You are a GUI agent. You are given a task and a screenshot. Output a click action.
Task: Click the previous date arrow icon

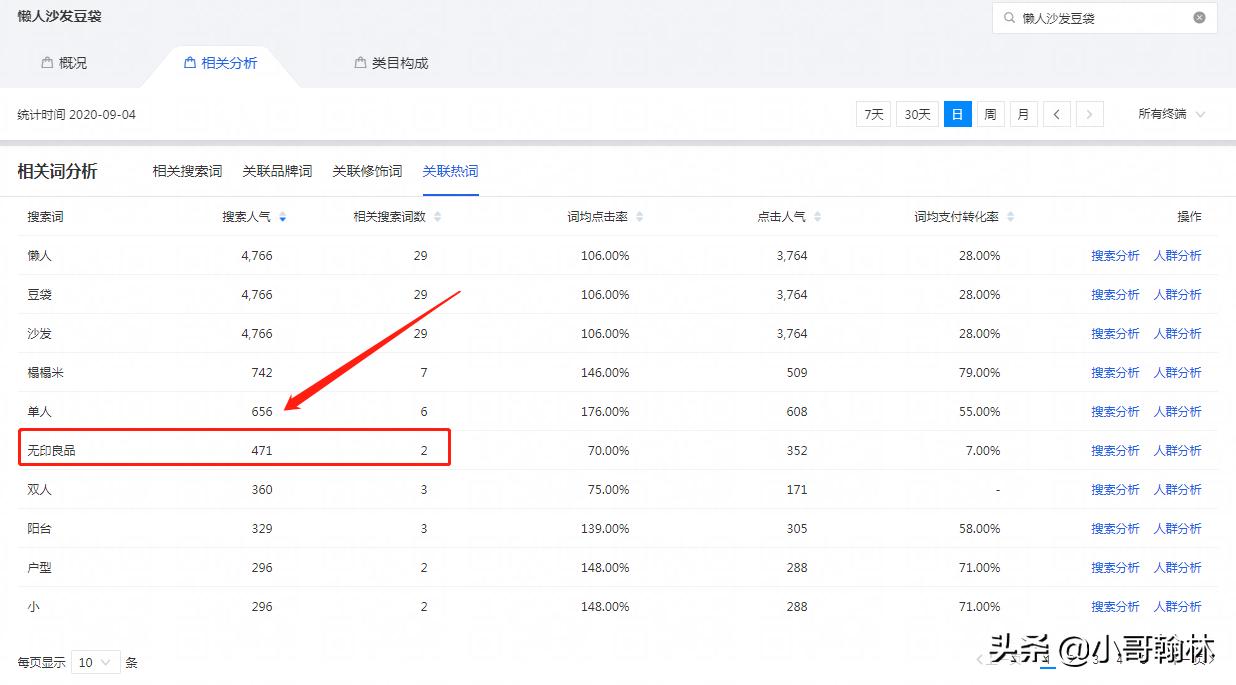tap(1057, 114)
